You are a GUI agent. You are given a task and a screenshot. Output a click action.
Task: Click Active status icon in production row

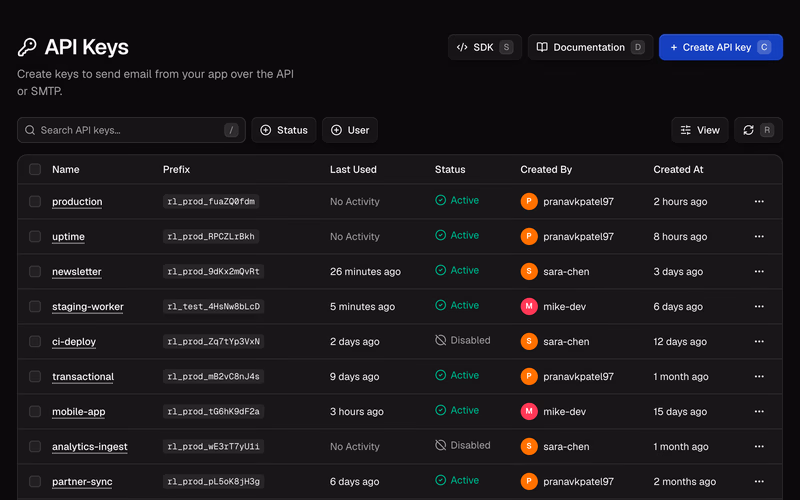[440, 200]
